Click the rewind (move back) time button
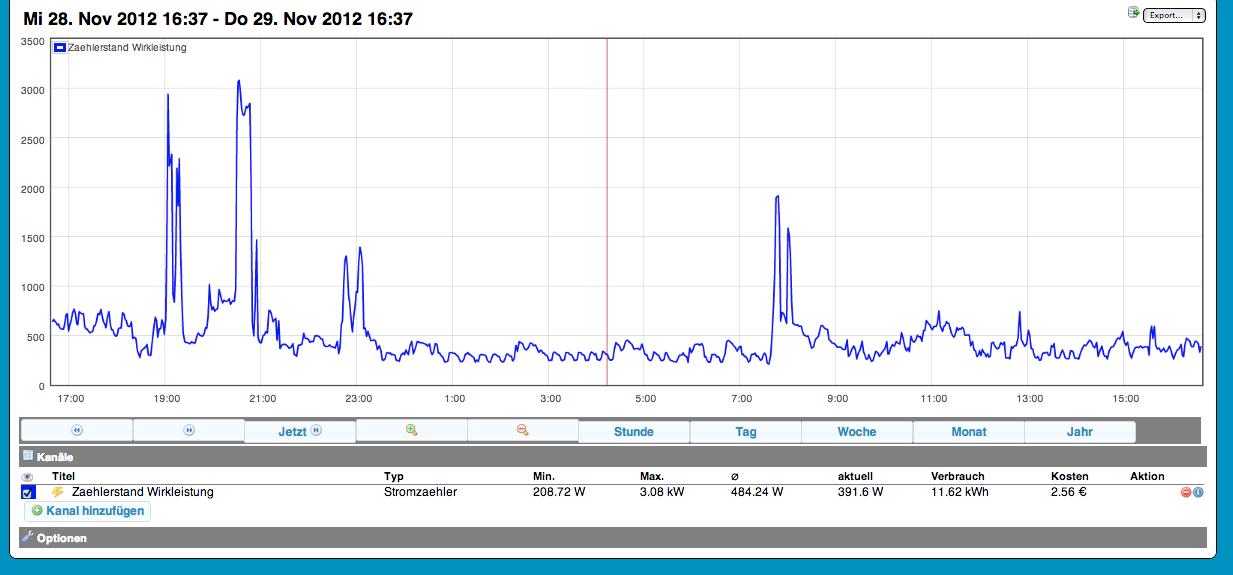The height and width of the screenshot is (575, 1233). click(x=77, y=431)
